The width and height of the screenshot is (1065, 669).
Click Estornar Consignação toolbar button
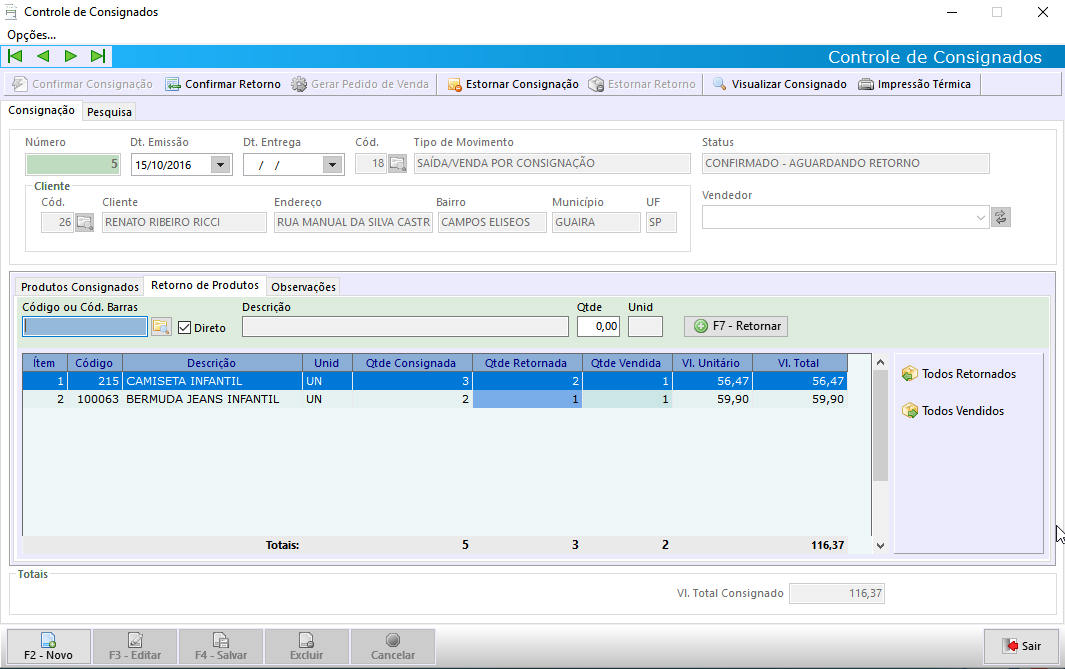tap(513, 84)
